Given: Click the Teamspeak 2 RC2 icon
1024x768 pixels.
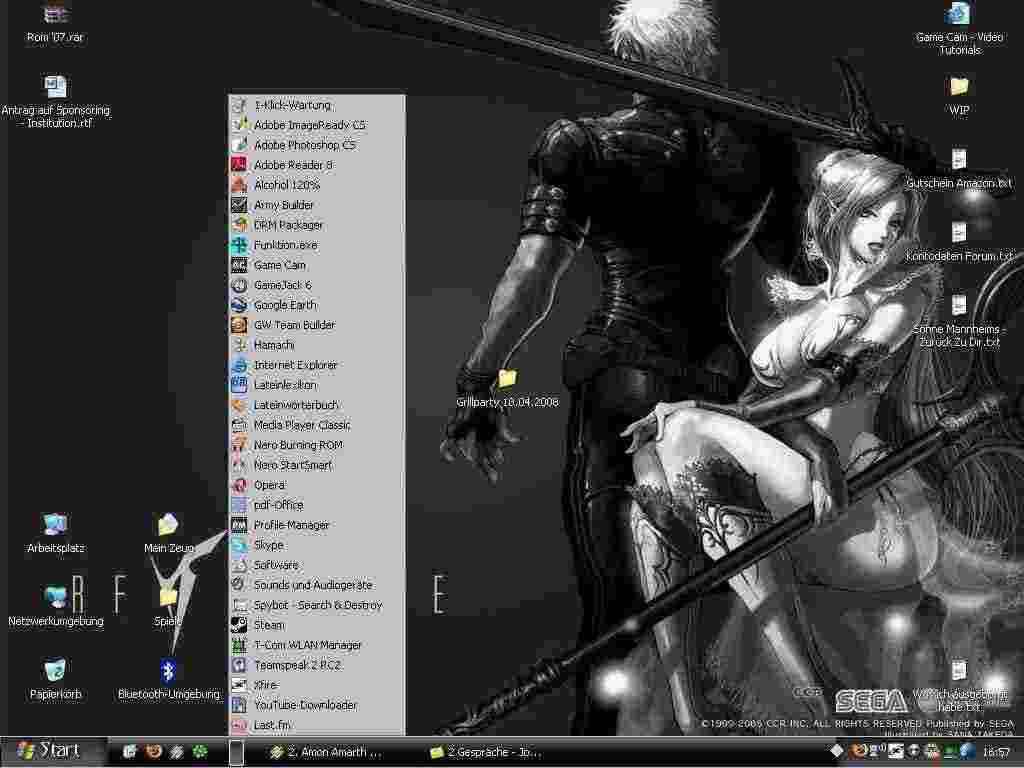Looking at the screenshot, I should 239,665.
